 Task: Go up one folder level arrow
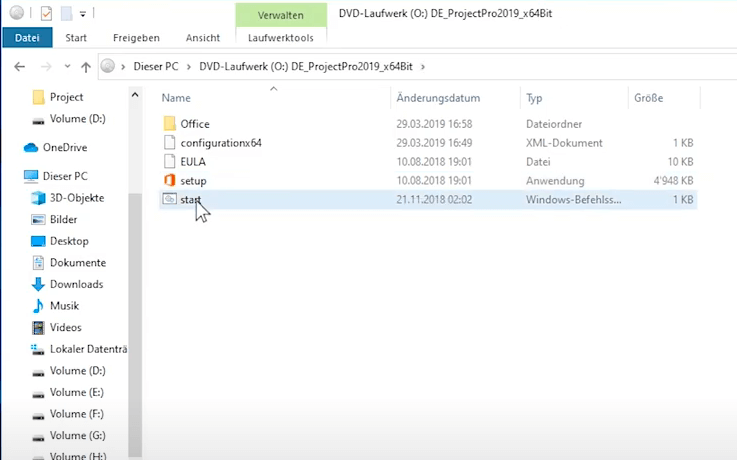tap(86, 67)
